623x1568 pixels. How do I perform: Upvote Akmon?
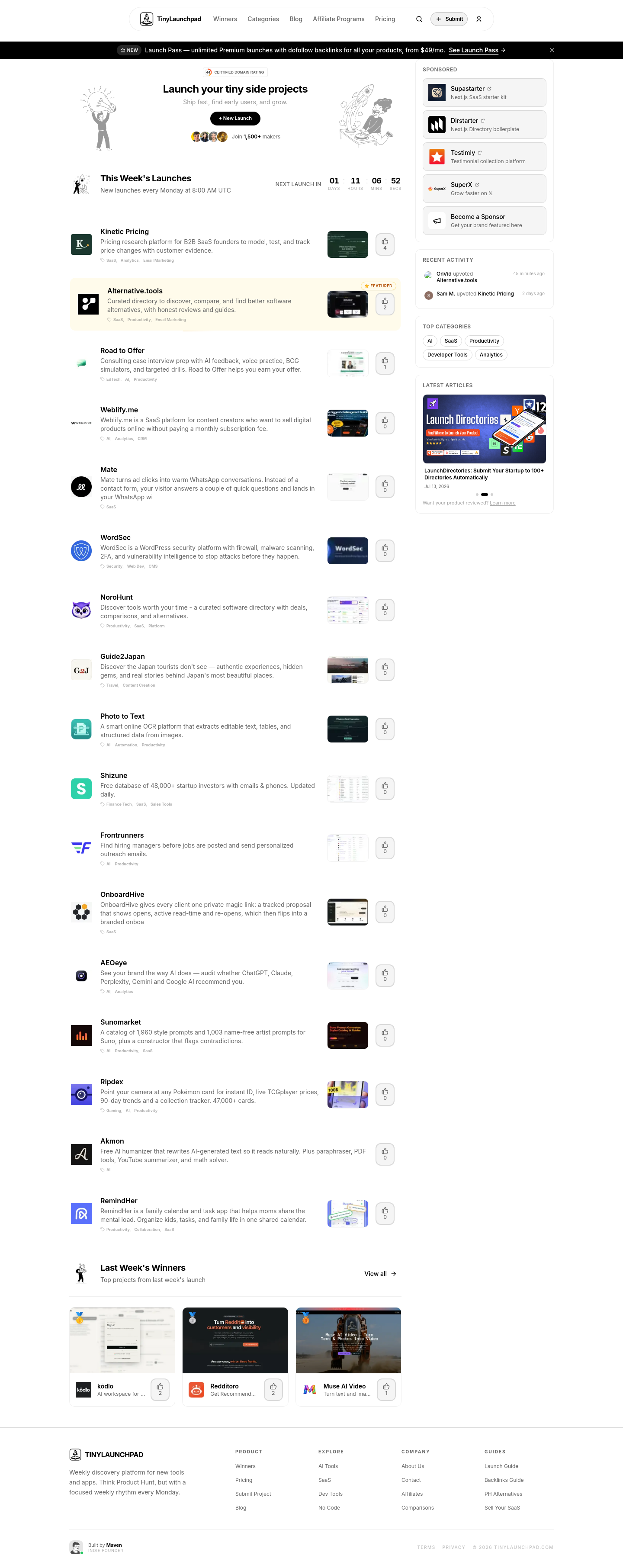(x=385, y=1154)
